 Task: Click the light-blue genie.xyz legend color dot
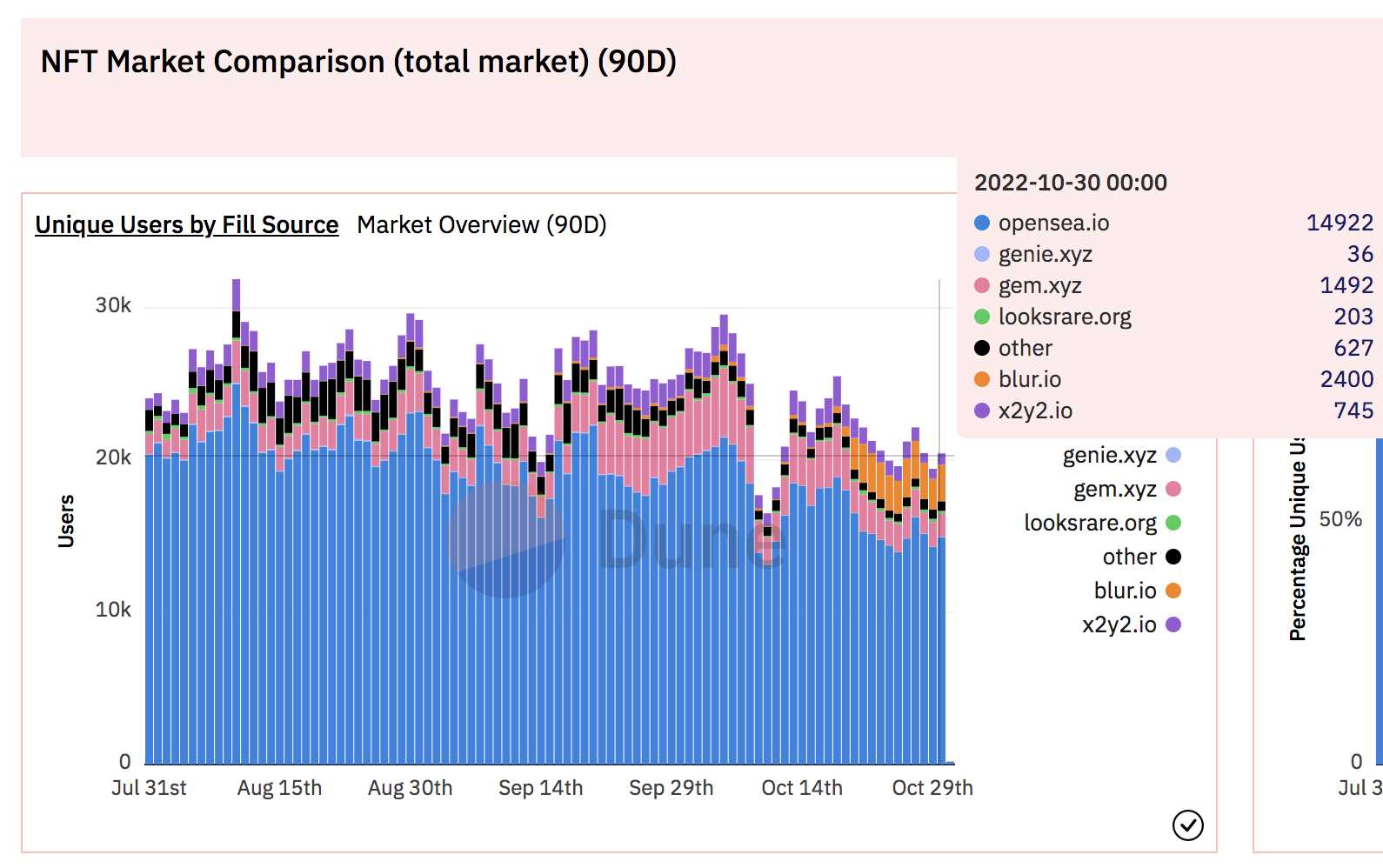(1173, 455)
